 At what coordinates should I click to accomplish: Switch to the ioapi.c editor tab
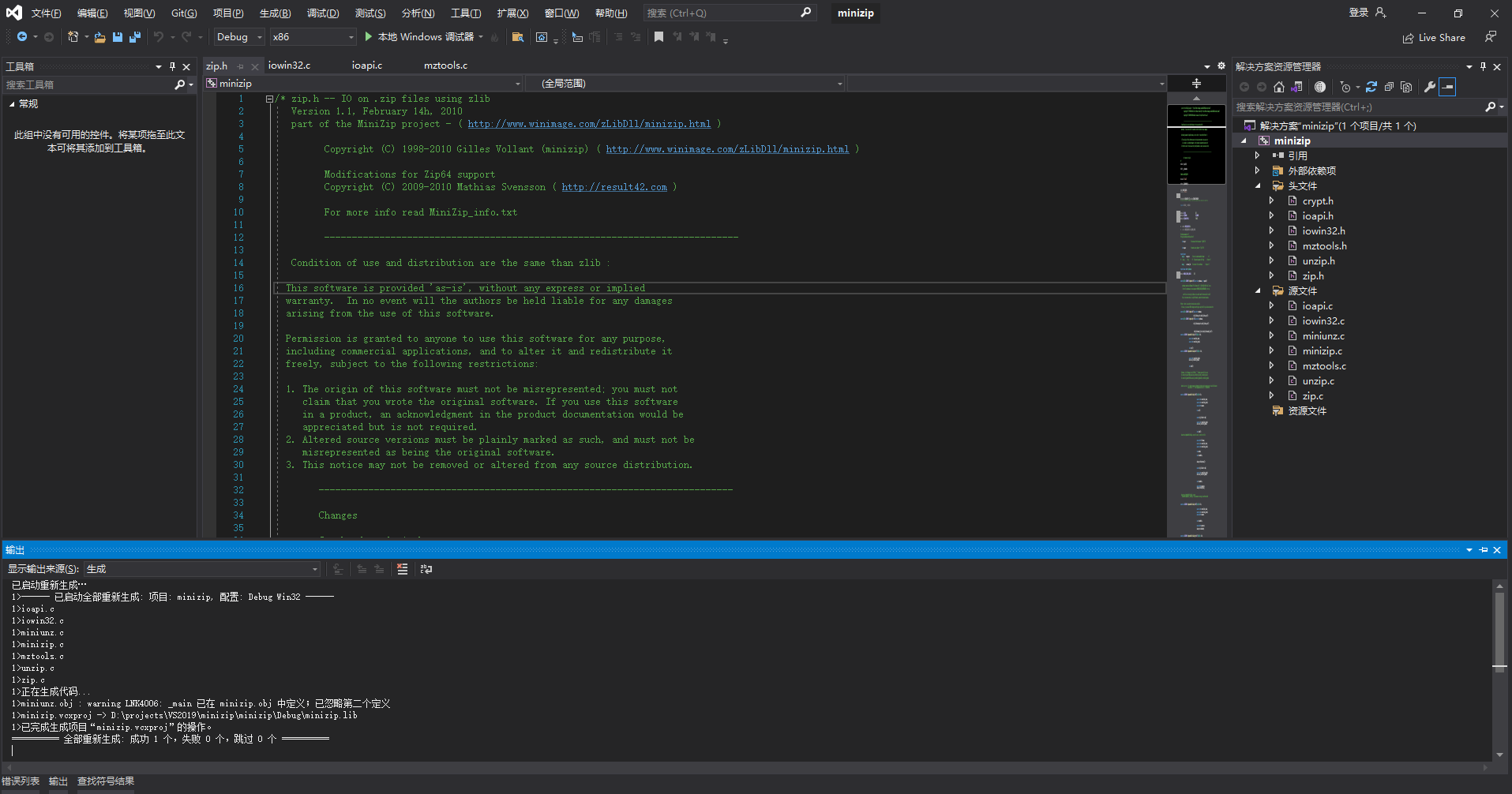(367, 66)
